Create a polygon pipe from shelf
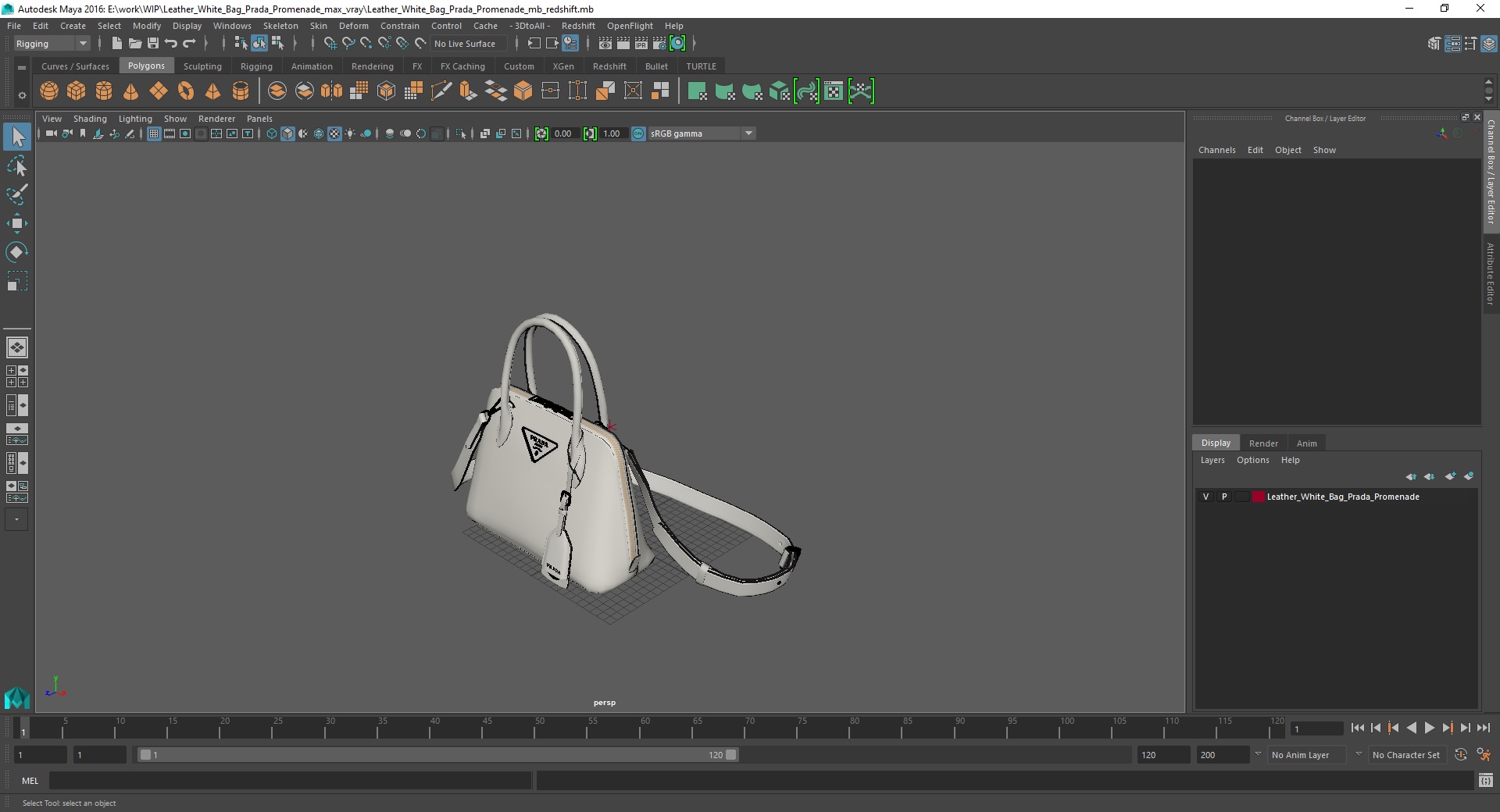This screenshot has width=1500, height=812. point(241,91)
